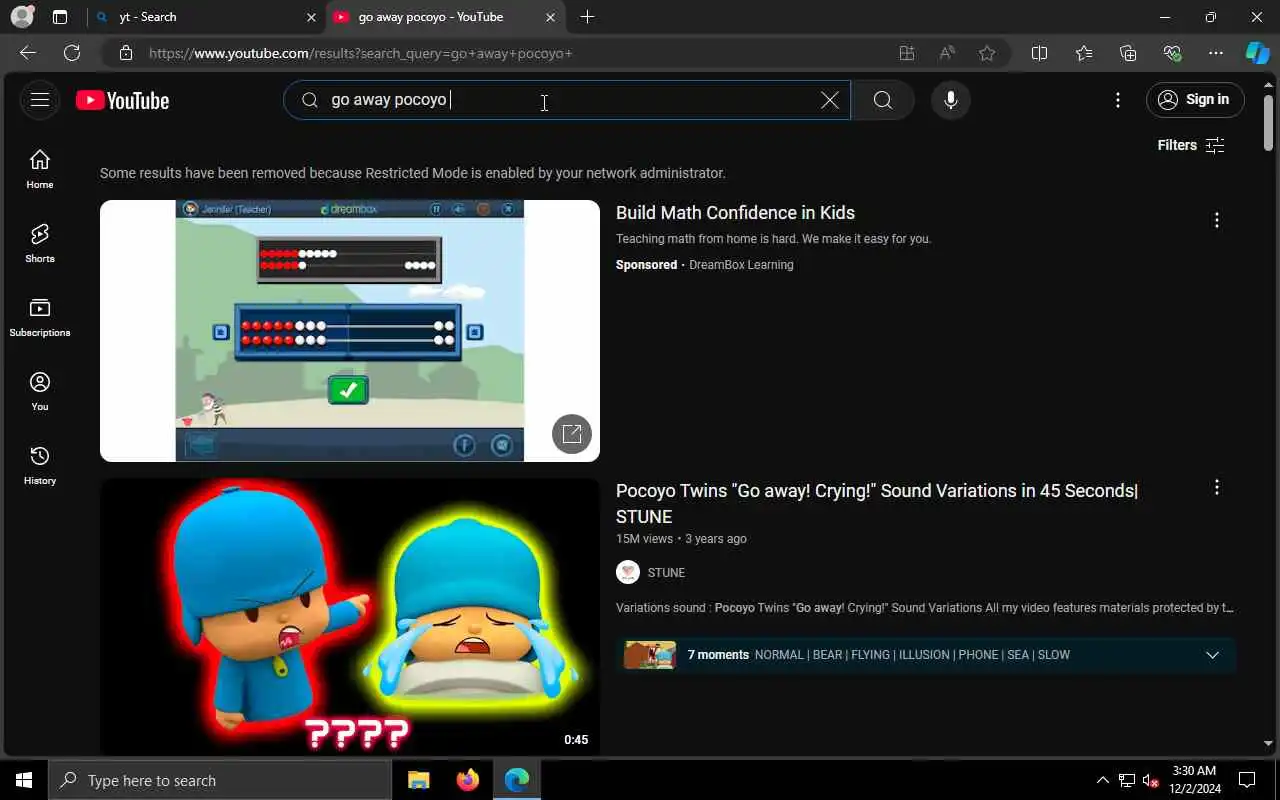
Task: Show hidden system tray icons
Action: coord(1103,780)
